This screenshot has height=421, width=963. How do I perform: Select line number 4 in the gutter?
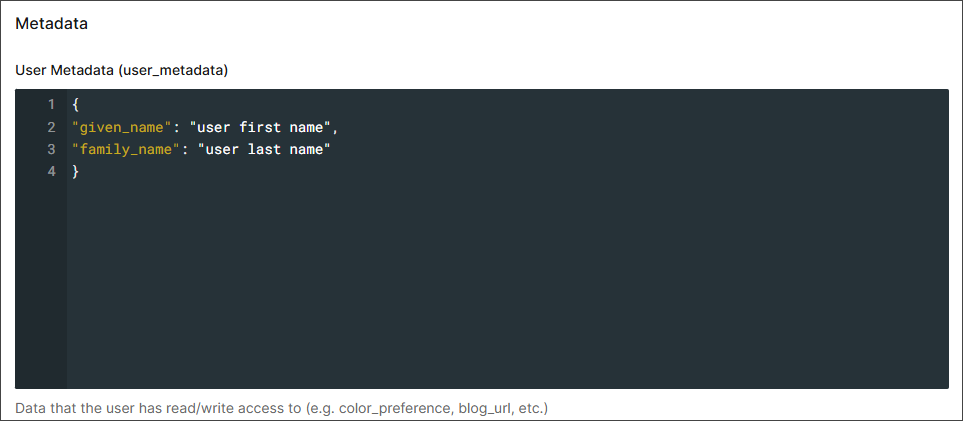pos(52,171)
